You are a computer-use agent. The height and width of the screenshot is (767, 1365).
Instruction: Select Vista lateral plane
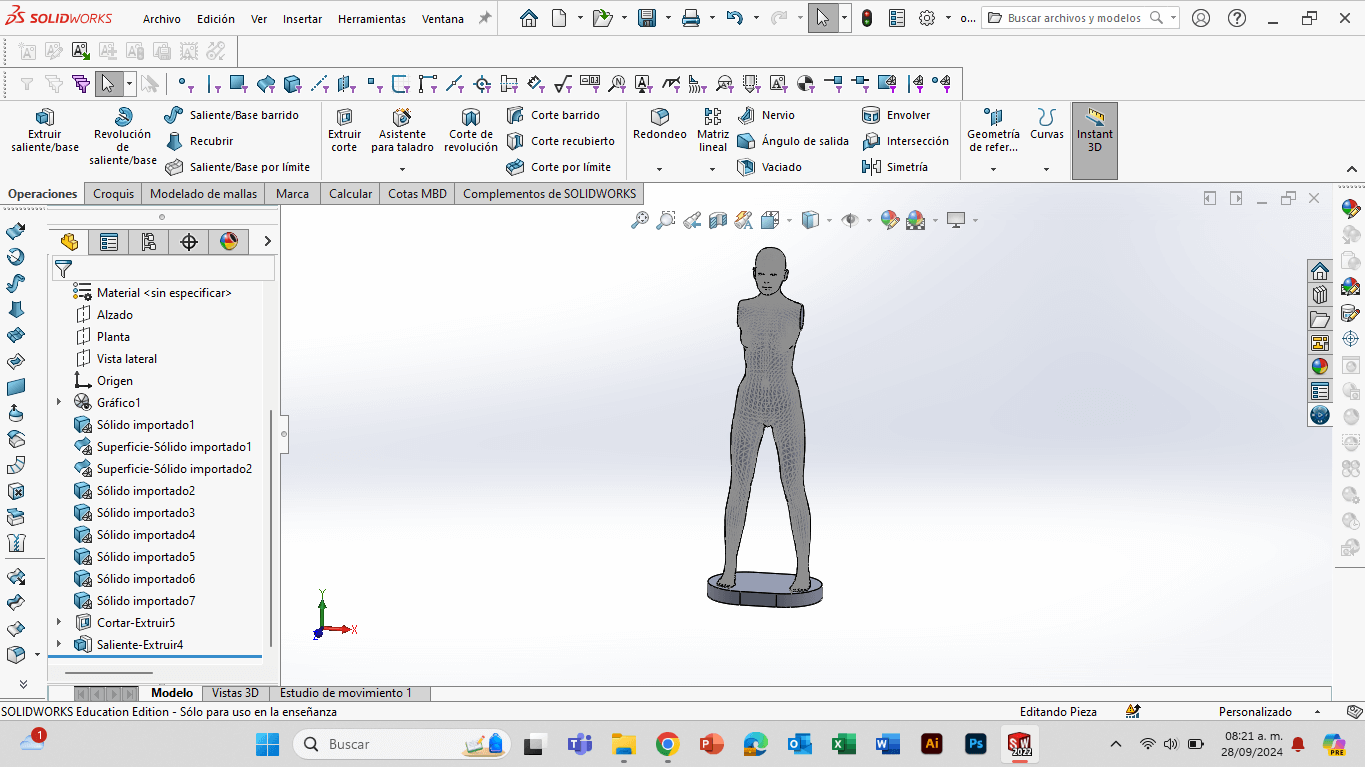click(127, 359)
